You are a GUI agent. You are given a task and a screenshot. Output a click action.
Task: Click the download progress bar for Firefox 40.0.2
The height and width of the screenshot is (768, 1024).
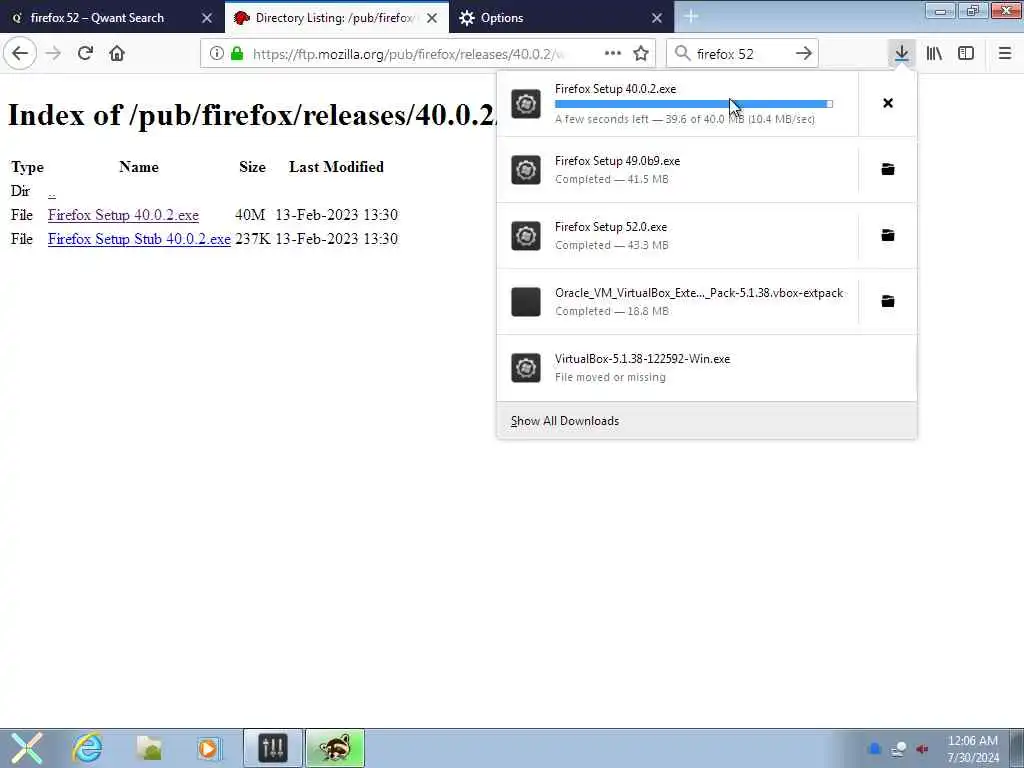(694, 104)
